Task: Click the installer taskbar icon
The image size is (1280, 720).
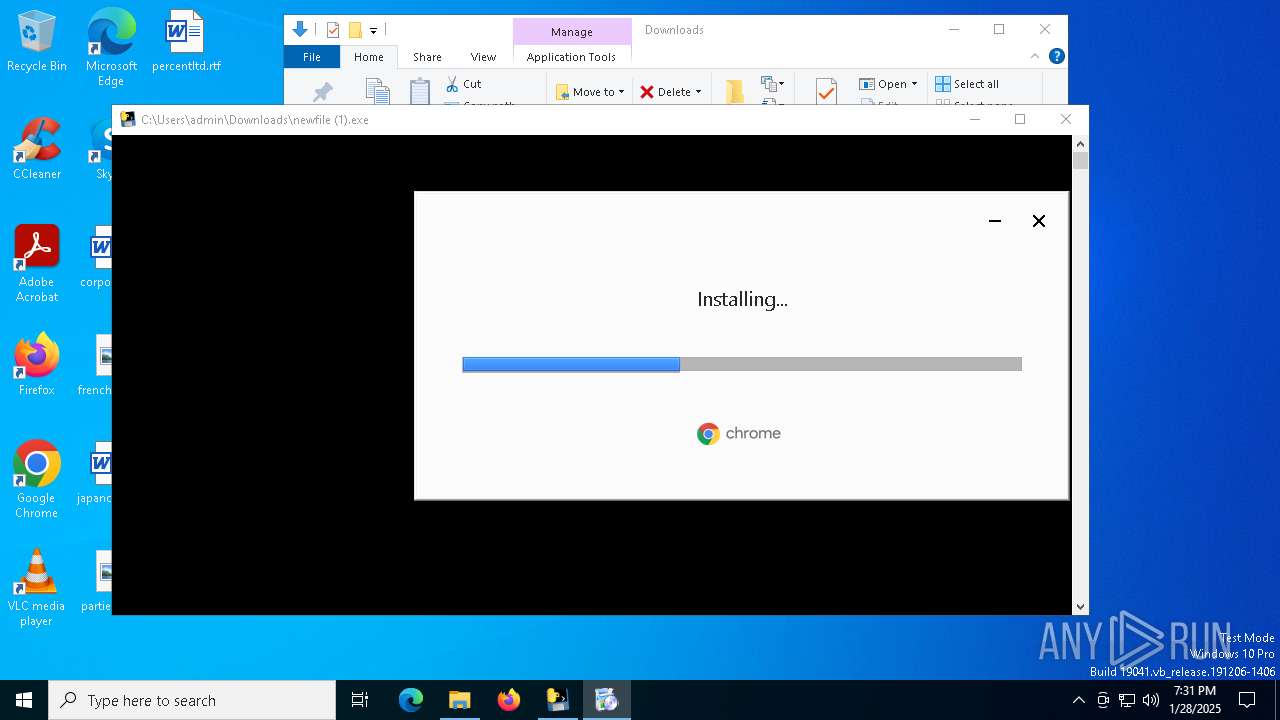Action: (606, 700)
